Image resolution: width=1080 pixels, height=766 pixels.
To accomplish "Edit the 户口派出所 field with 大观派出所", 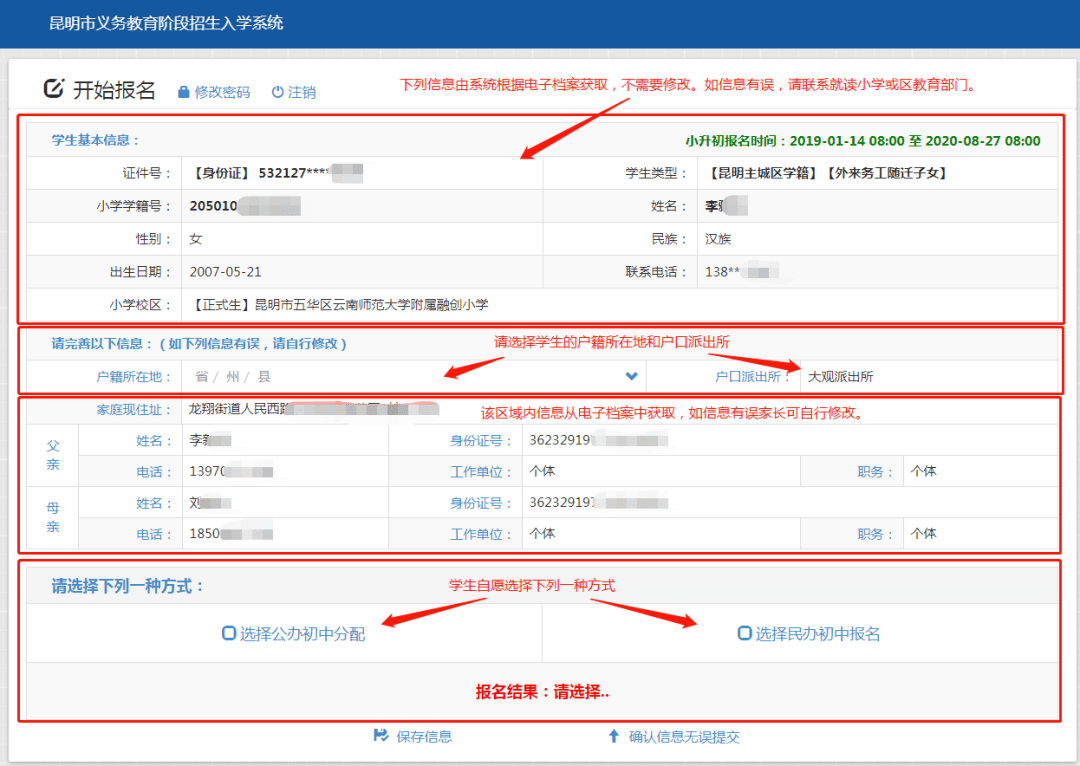I will (928, 377).
